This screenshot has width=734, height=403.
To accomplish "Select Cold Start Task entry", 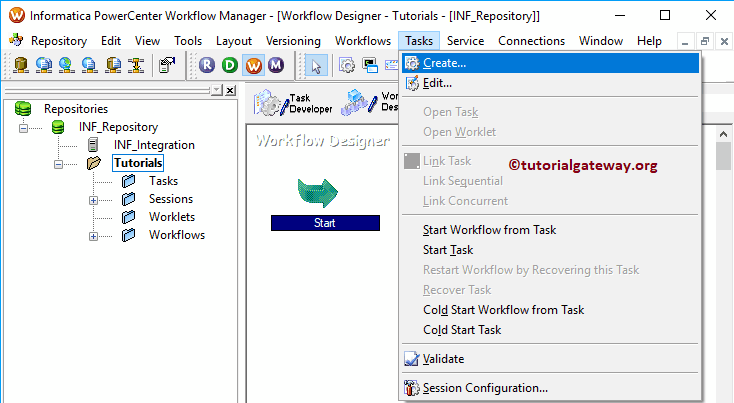I will pyautogui.click(x=550, y=330).
